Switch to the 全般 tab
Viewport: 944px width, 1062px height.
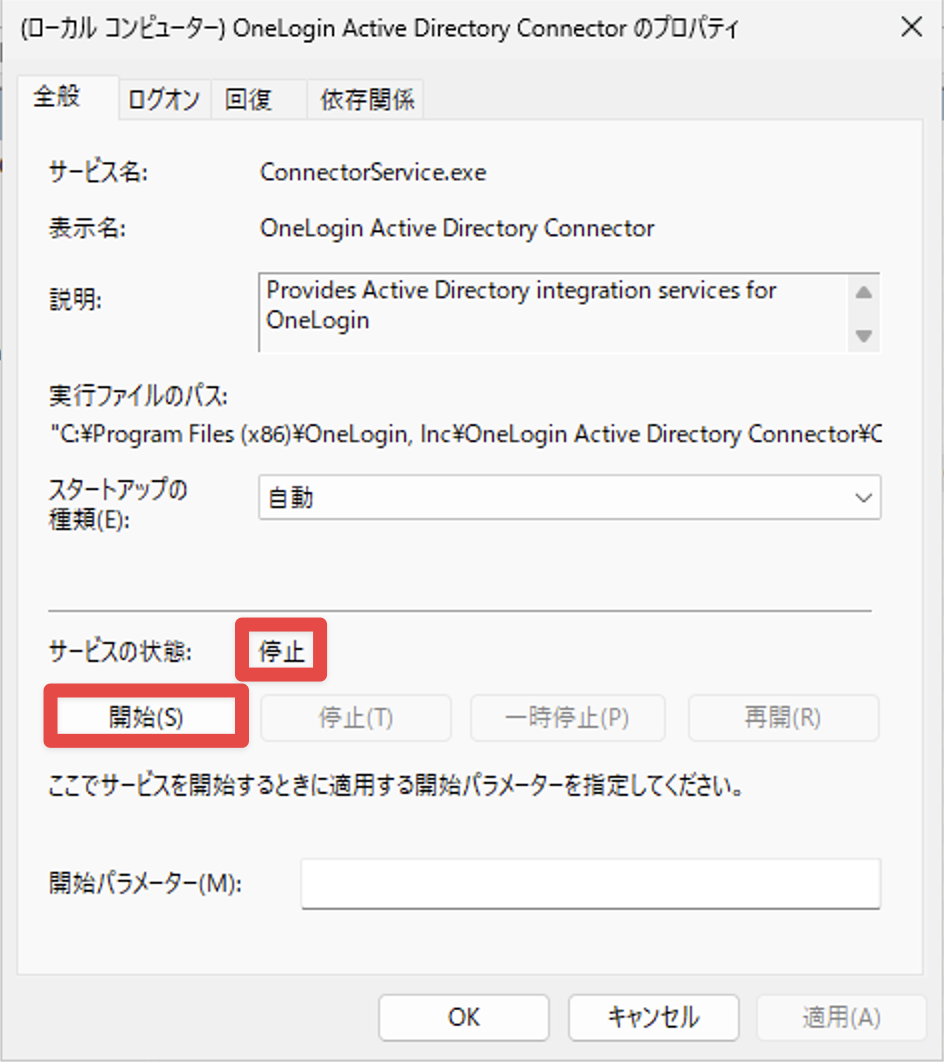pos(68,98)
